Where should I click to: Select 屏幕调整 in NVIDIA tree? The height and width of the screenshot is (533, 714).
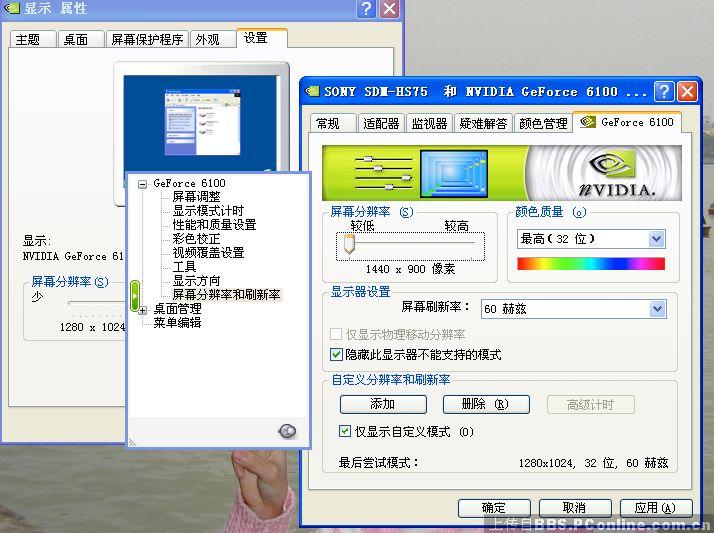coord(196,197)
